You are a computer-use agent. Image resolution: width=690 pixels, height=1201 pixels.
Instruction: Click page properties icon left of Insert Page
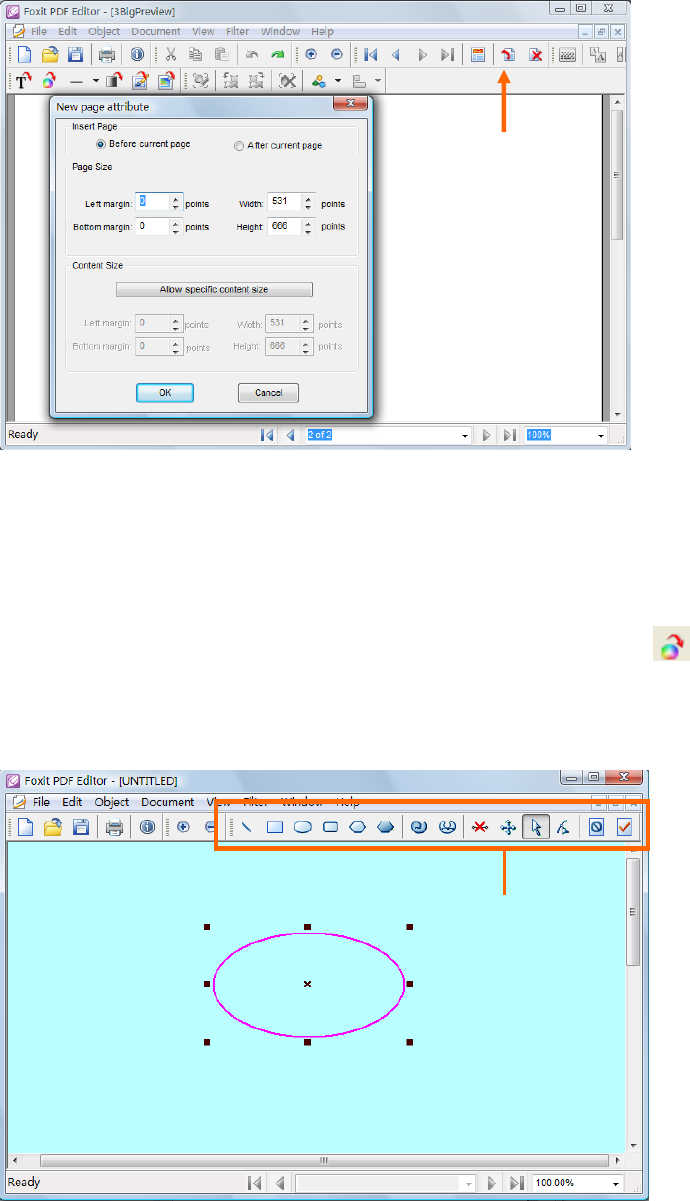[478, 55]
